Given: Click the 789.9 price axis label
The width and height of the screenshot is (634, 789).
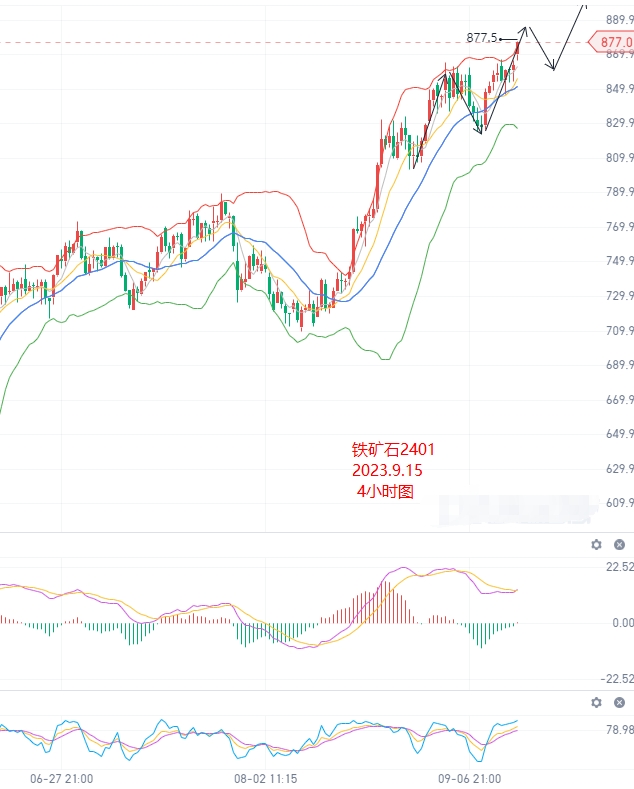Looking at the screenshot, I should coord(619,192).
